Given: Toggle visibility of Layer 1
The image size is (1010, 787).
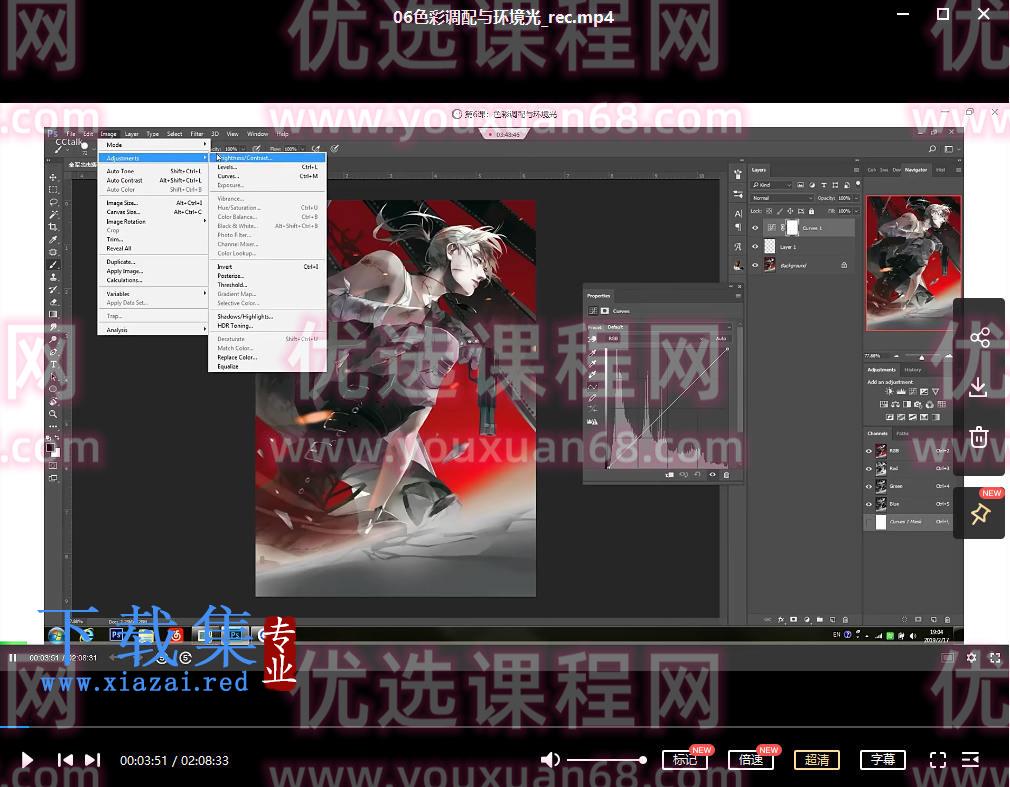Looking at the screenshot, I should coord(755,246).
